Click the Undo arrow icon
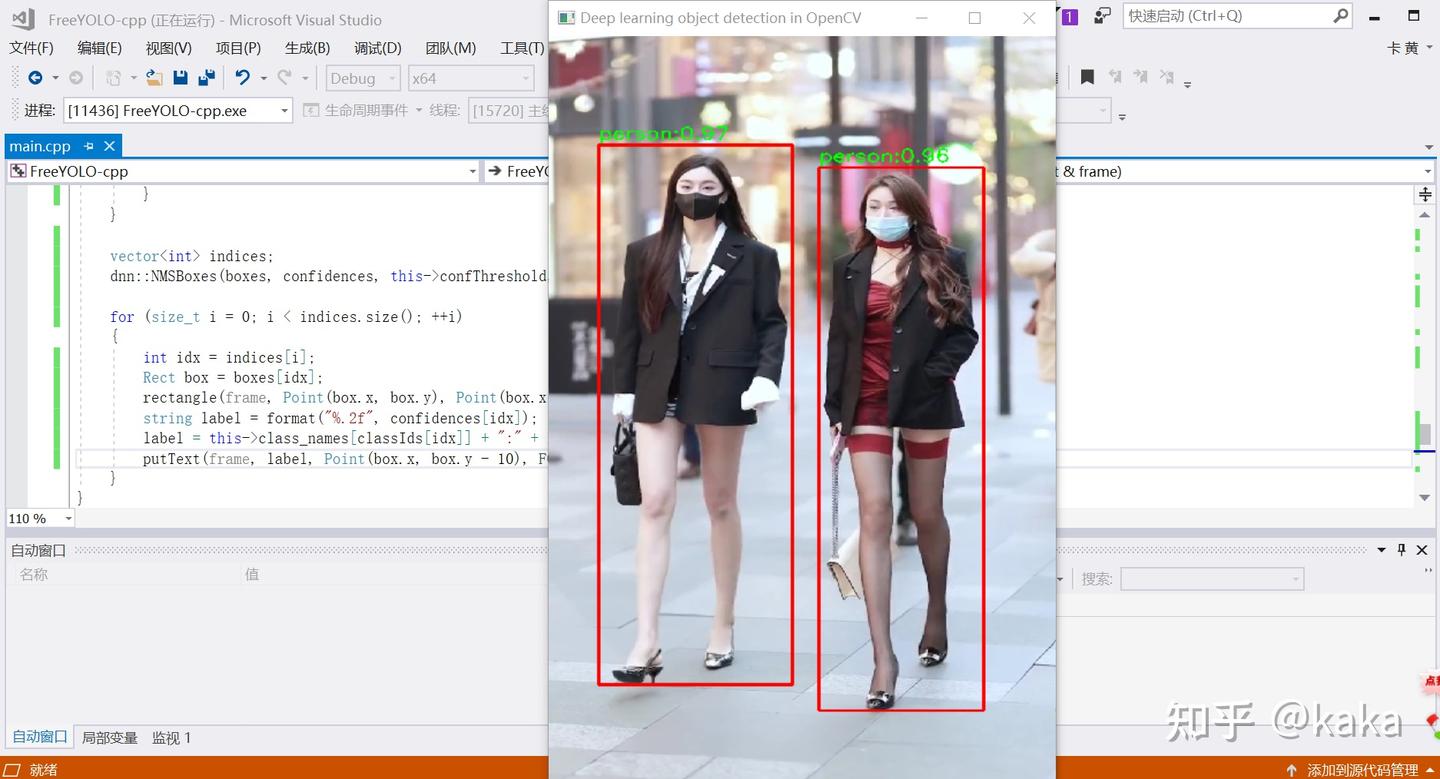The image size is (1440, 779). point(242,78)
